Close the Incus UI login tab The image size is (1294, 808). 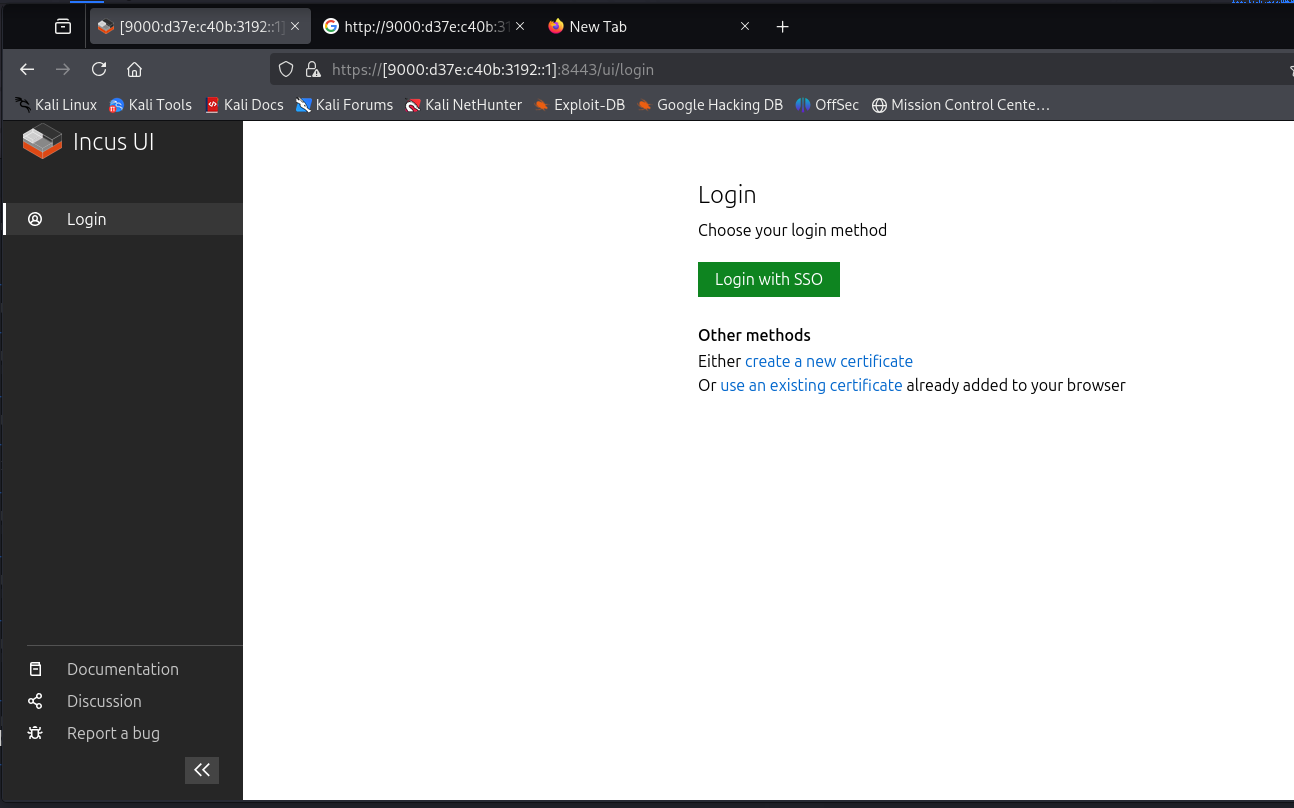point(295,27)
